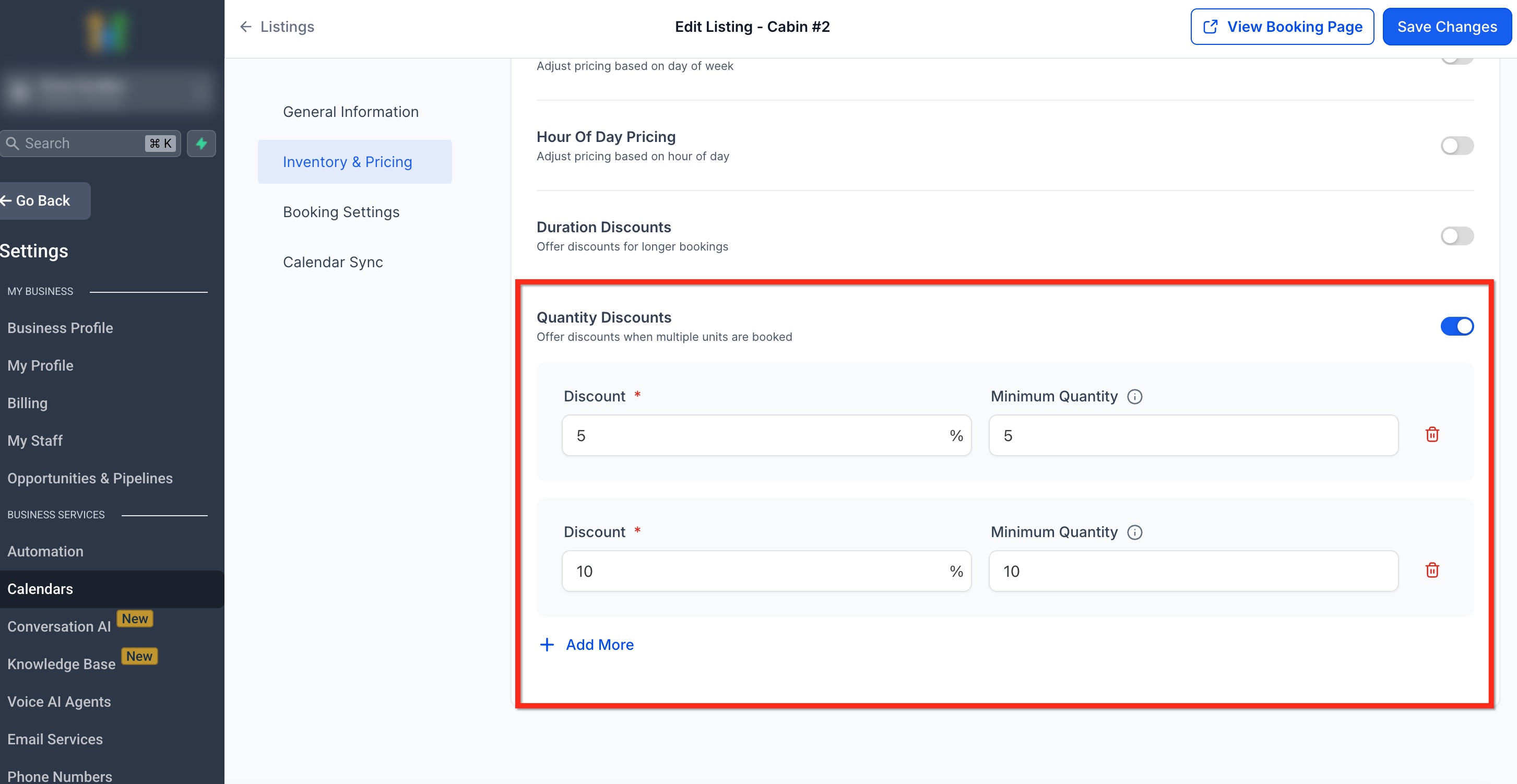Image resolution: width=1517 pixels, height=784 pixels.
Task: Click the lightning bolt quick actions icon
Action: point(202,144)
